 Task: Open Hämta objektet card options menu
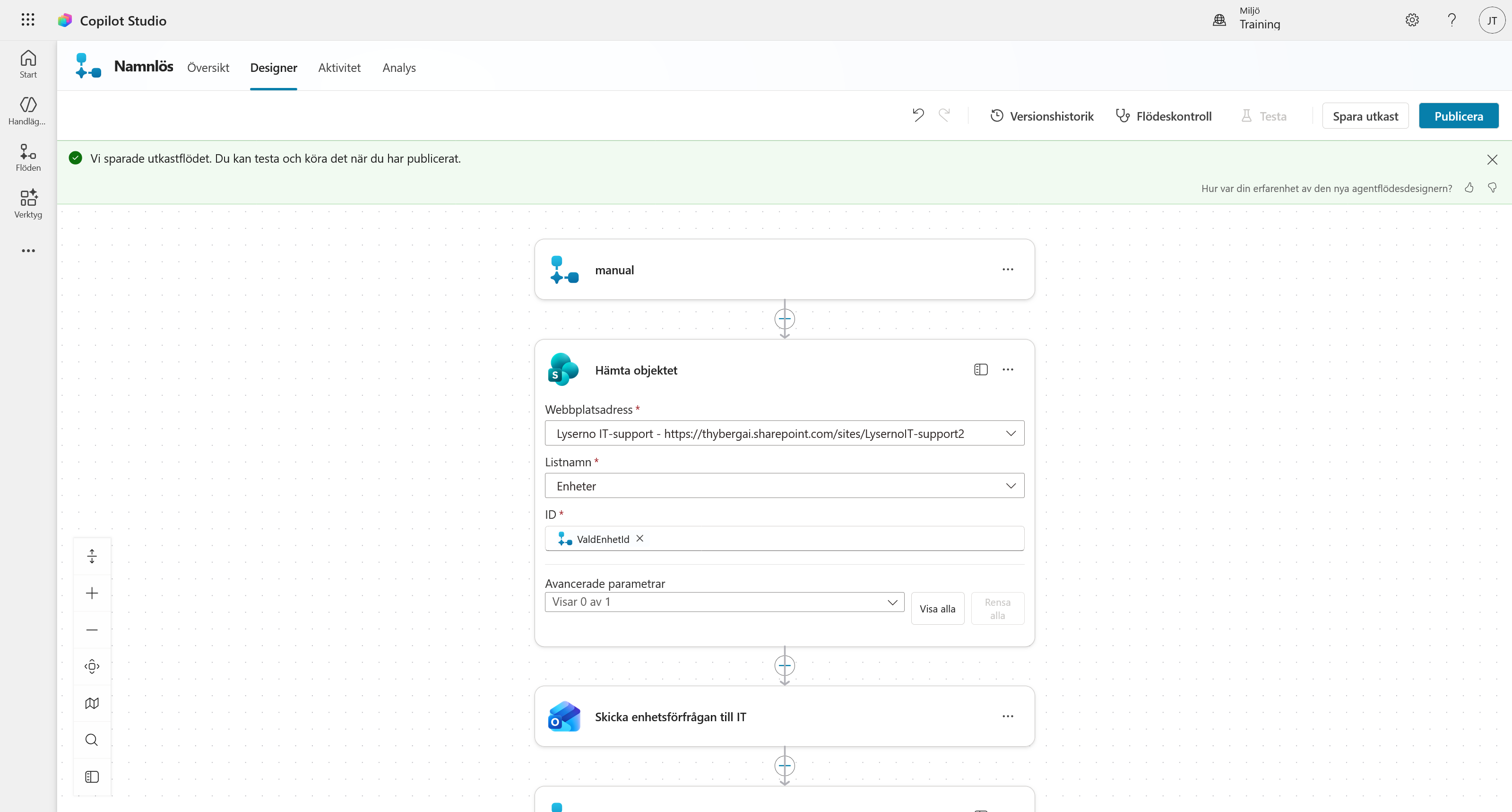pos(1008,369)
